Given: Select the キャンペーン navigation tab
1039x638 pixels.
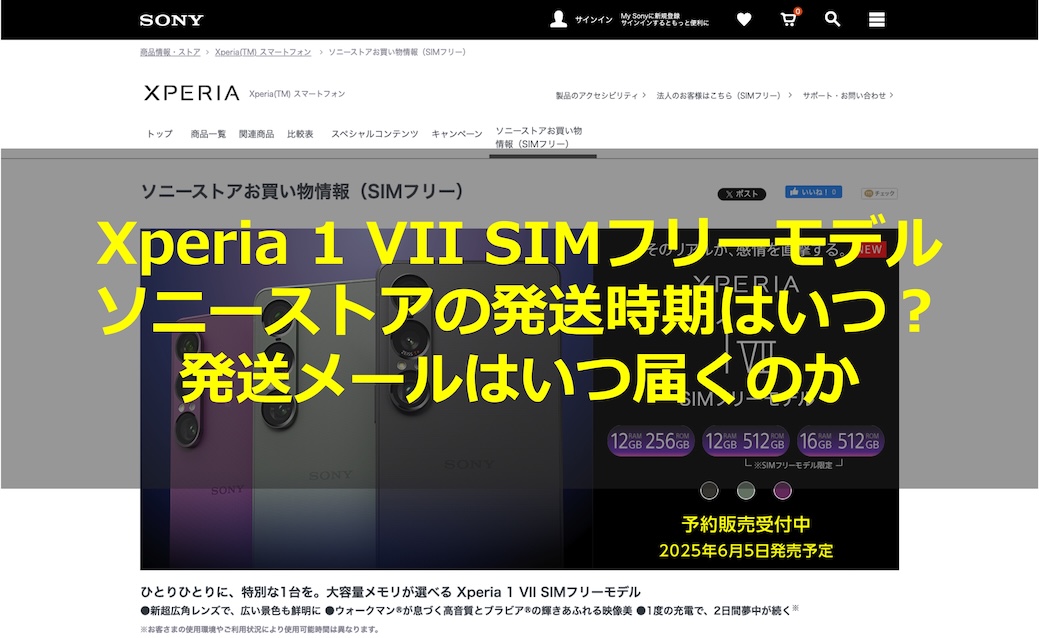Looking at the screenshot, I should [457, 134].
